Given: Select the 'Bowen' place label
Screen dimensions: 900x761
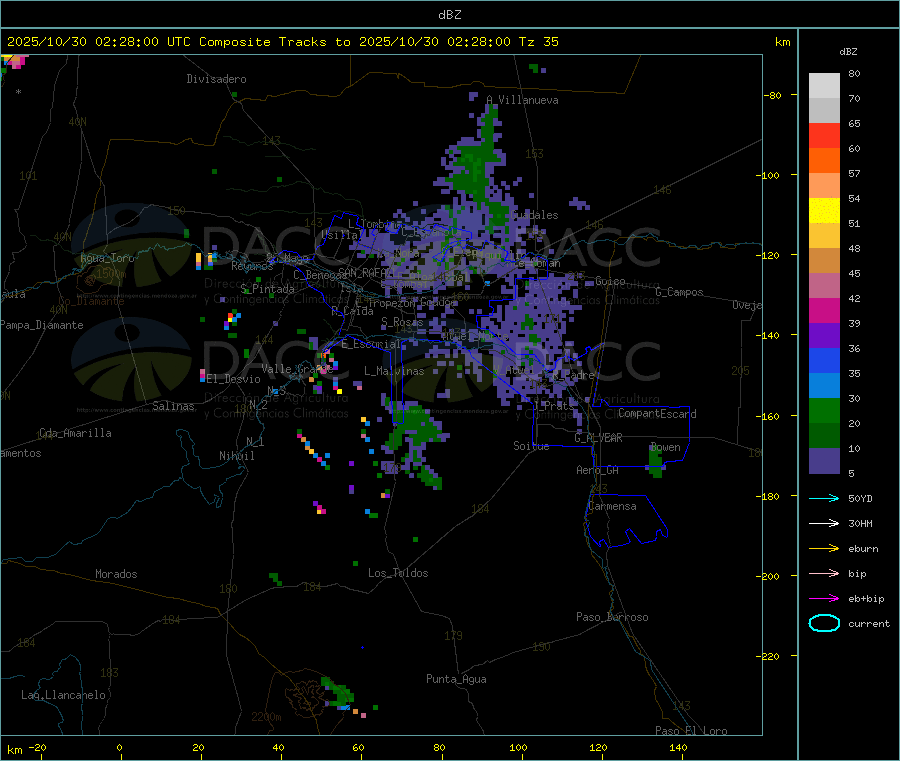Looking at the screenshot, I should pos(665,447).
